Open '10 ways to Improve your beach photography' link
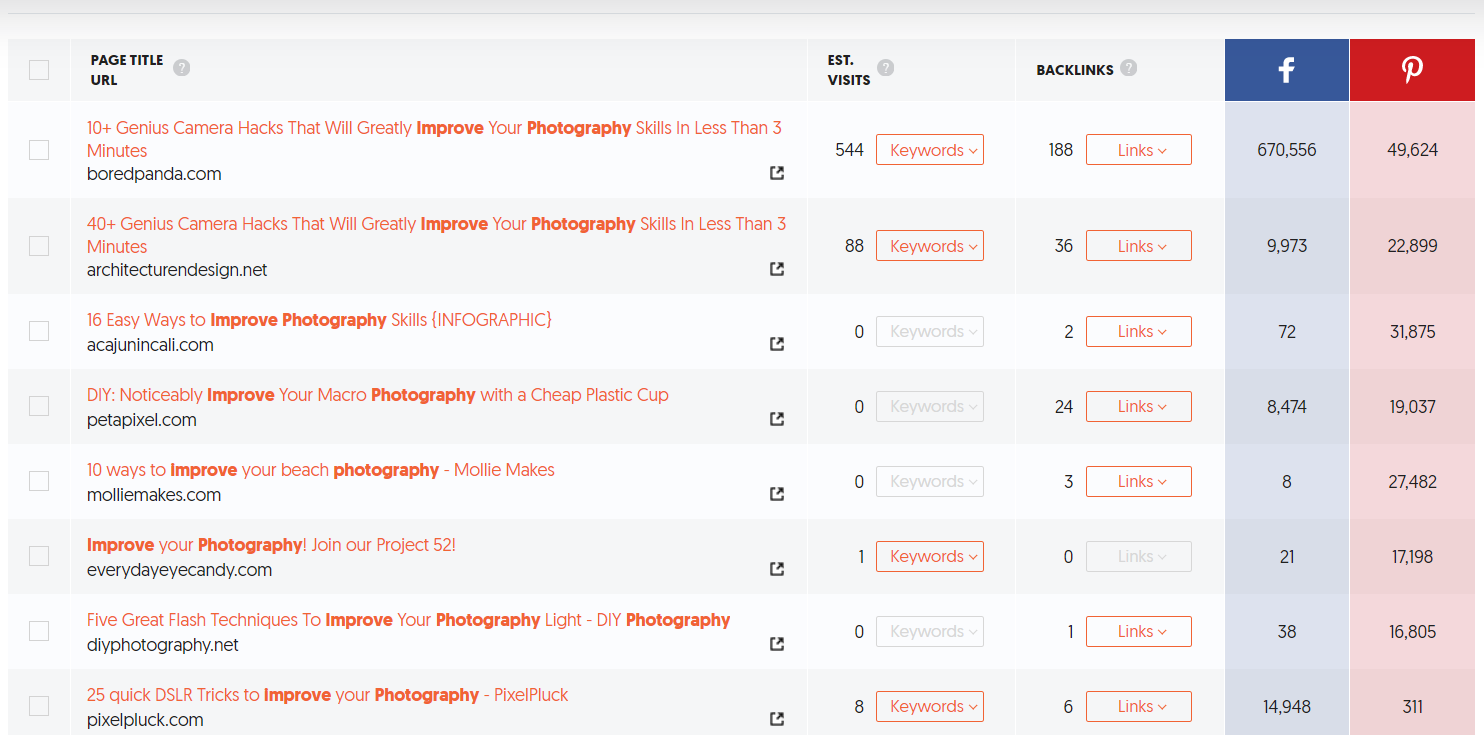1484x735 pixels. (320, 470)
